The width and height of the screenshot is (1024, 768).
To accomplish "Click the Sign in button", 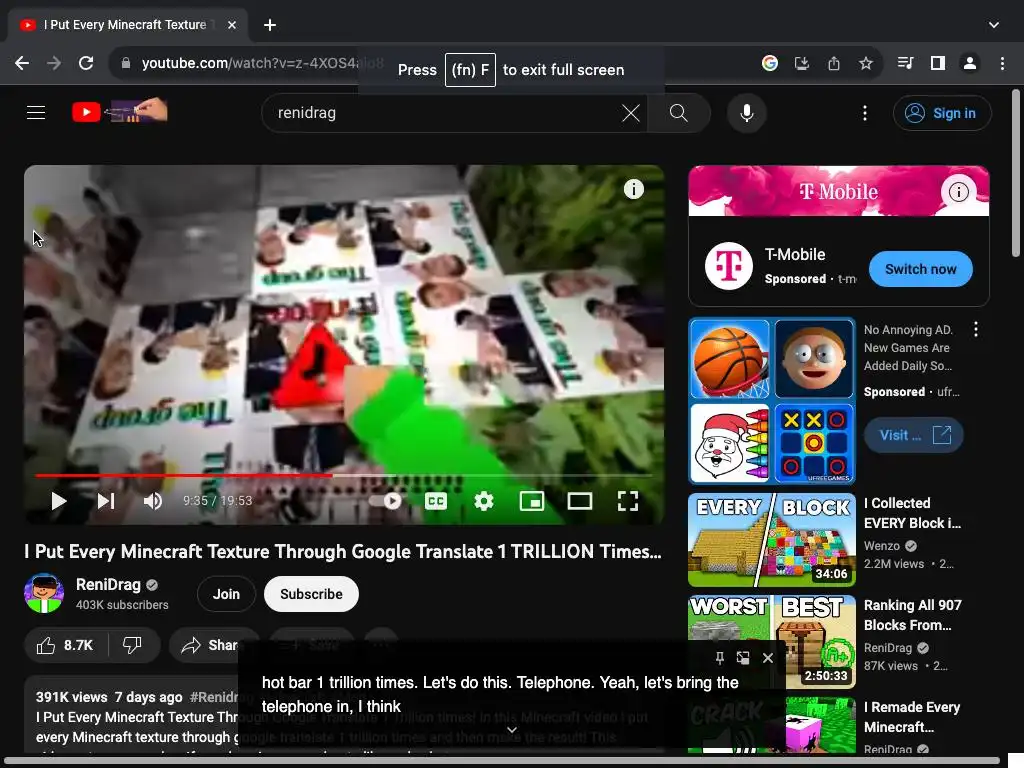I will 941,113.
